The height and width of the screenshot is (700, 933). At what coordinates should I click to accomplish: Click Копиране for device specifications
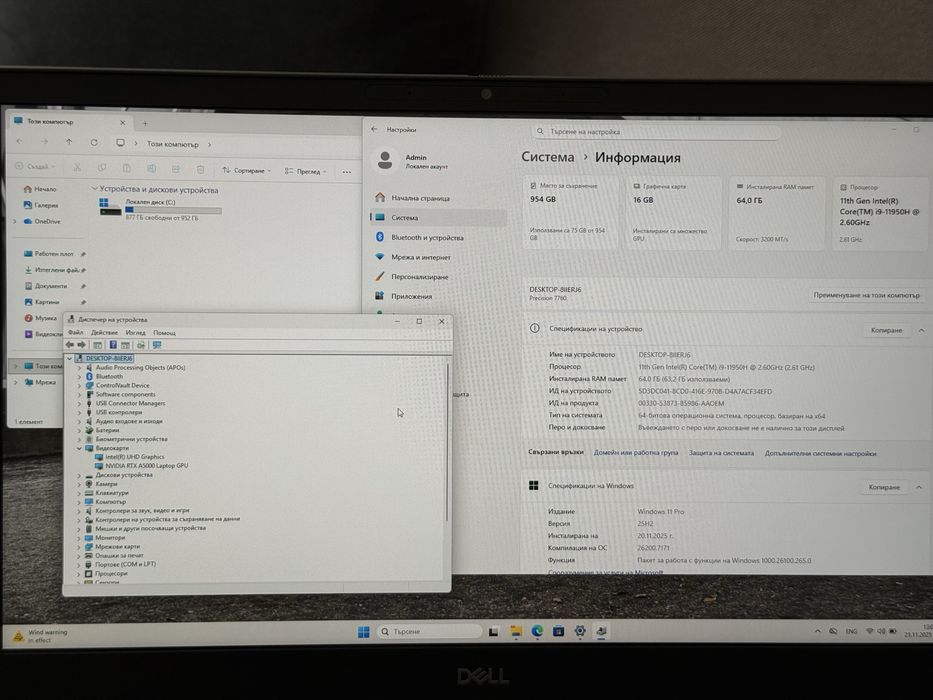pos(886,330)
